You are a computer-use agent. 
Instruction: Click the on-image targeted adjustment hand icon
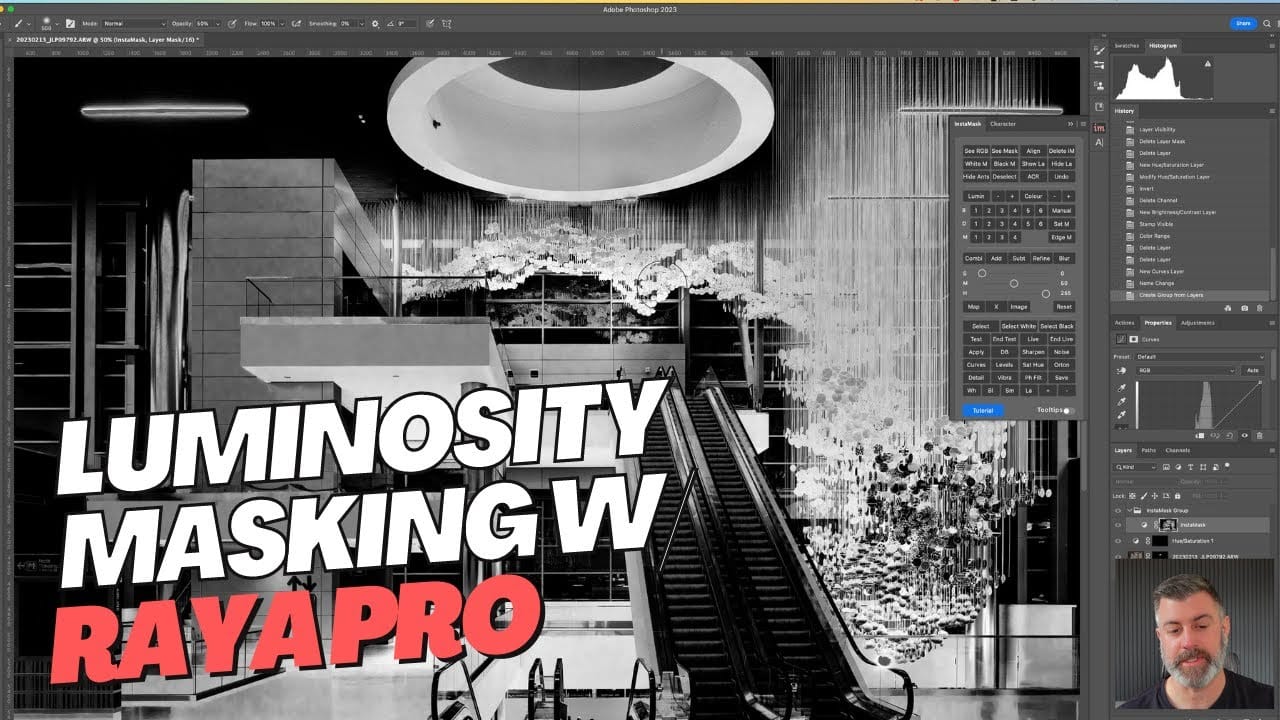(1121, 370)
